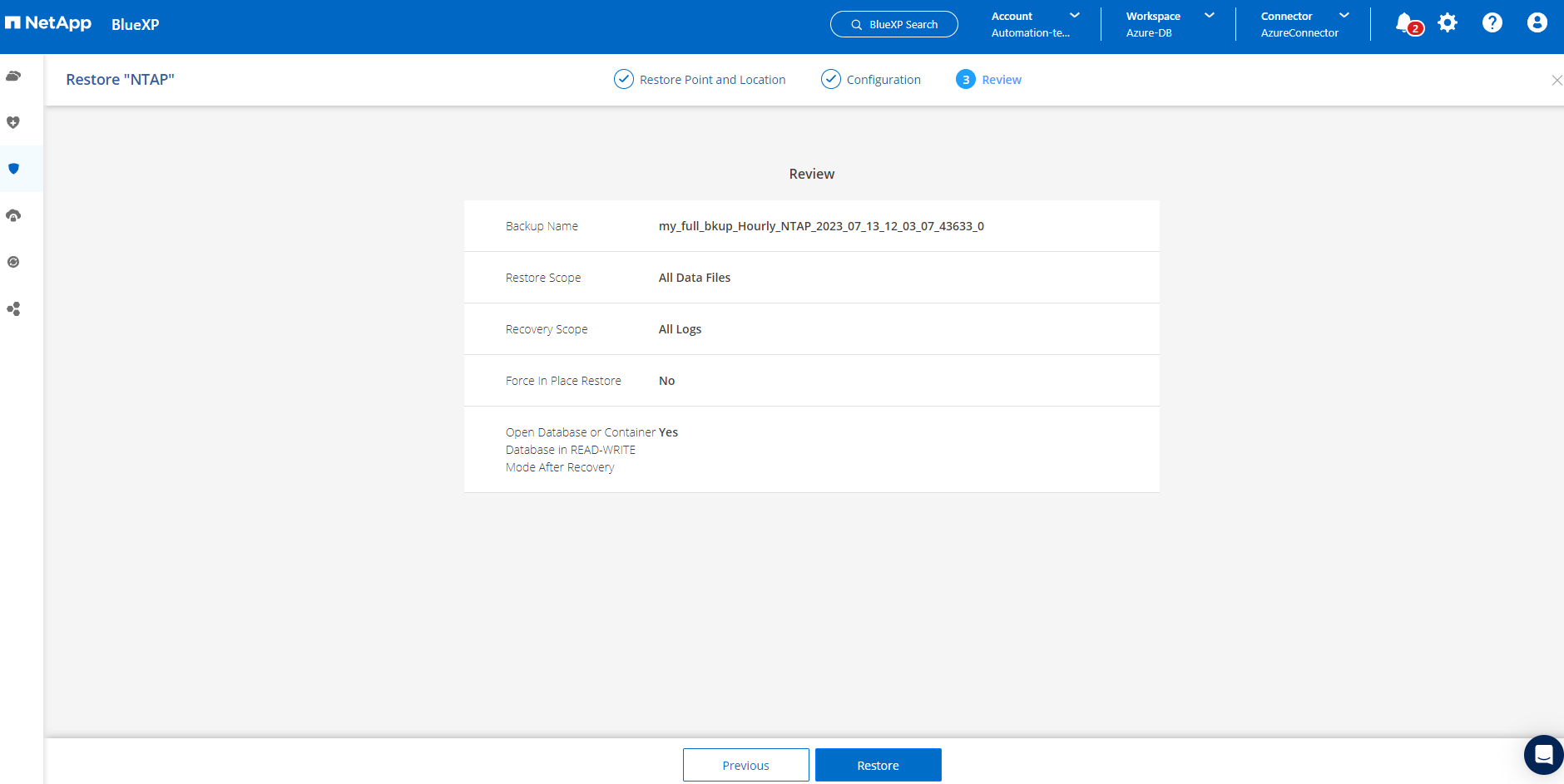Click the Restore button
Image resolution: width=1564 pixels, height=784 pixels.
pyautogui.click(x=878, y=765)
